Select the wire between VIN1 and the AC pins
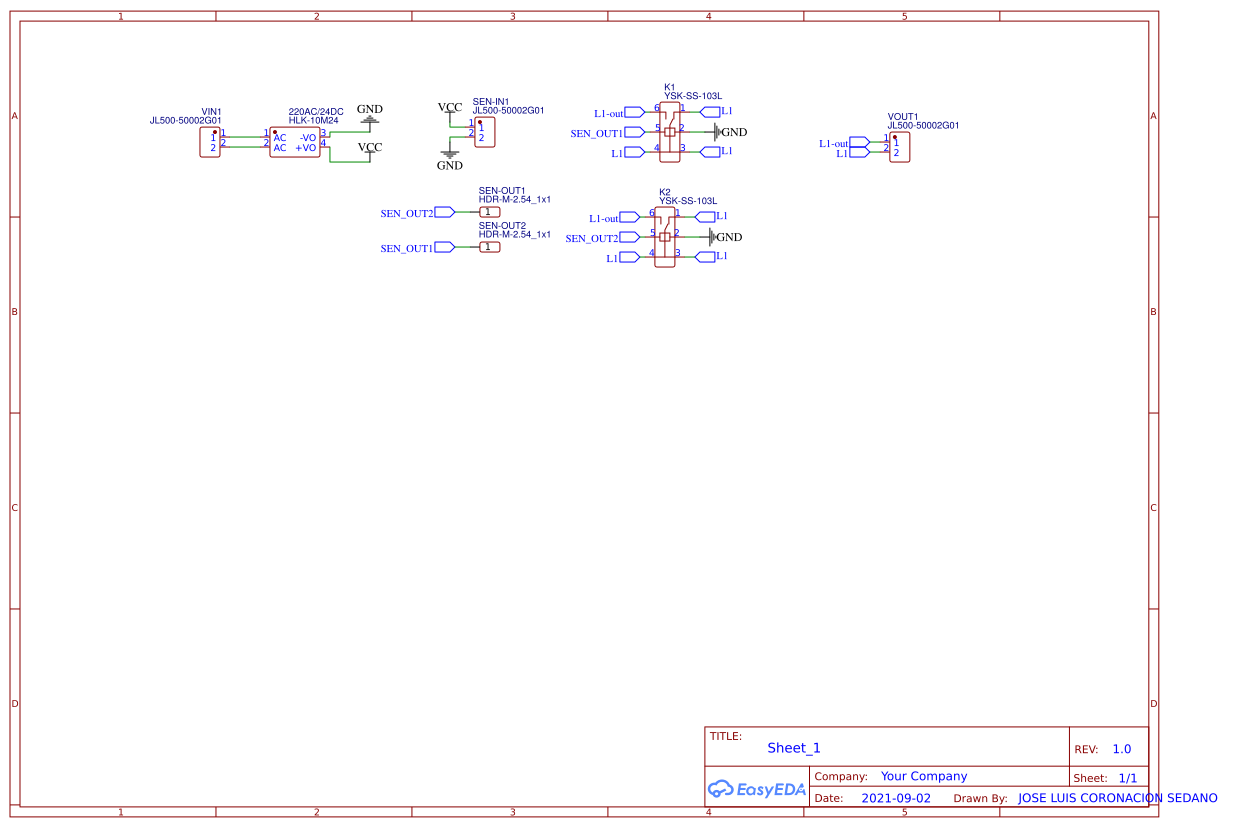Image resolution: width=1237 pixels, height=827 pixels. (x=245, y=135)
